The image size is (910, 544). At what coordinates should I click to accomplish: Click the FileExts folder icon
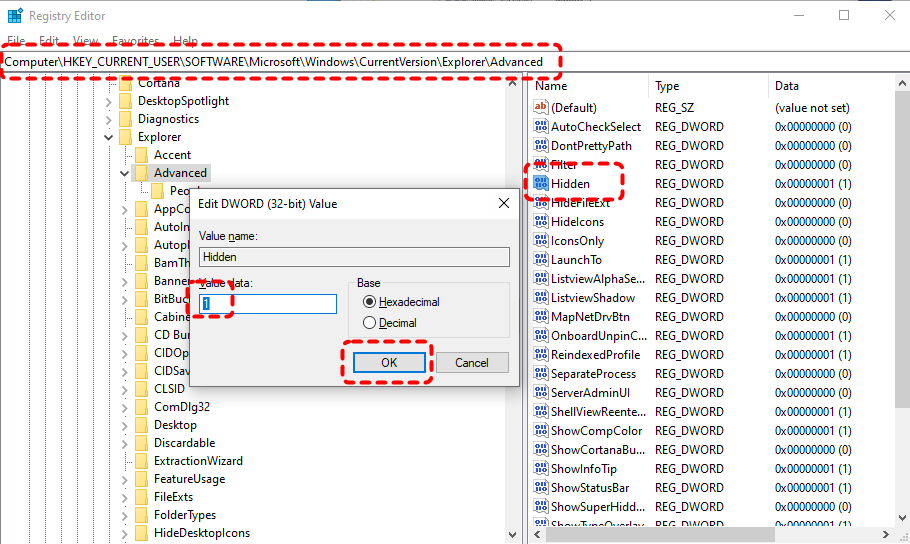point(142,497)
